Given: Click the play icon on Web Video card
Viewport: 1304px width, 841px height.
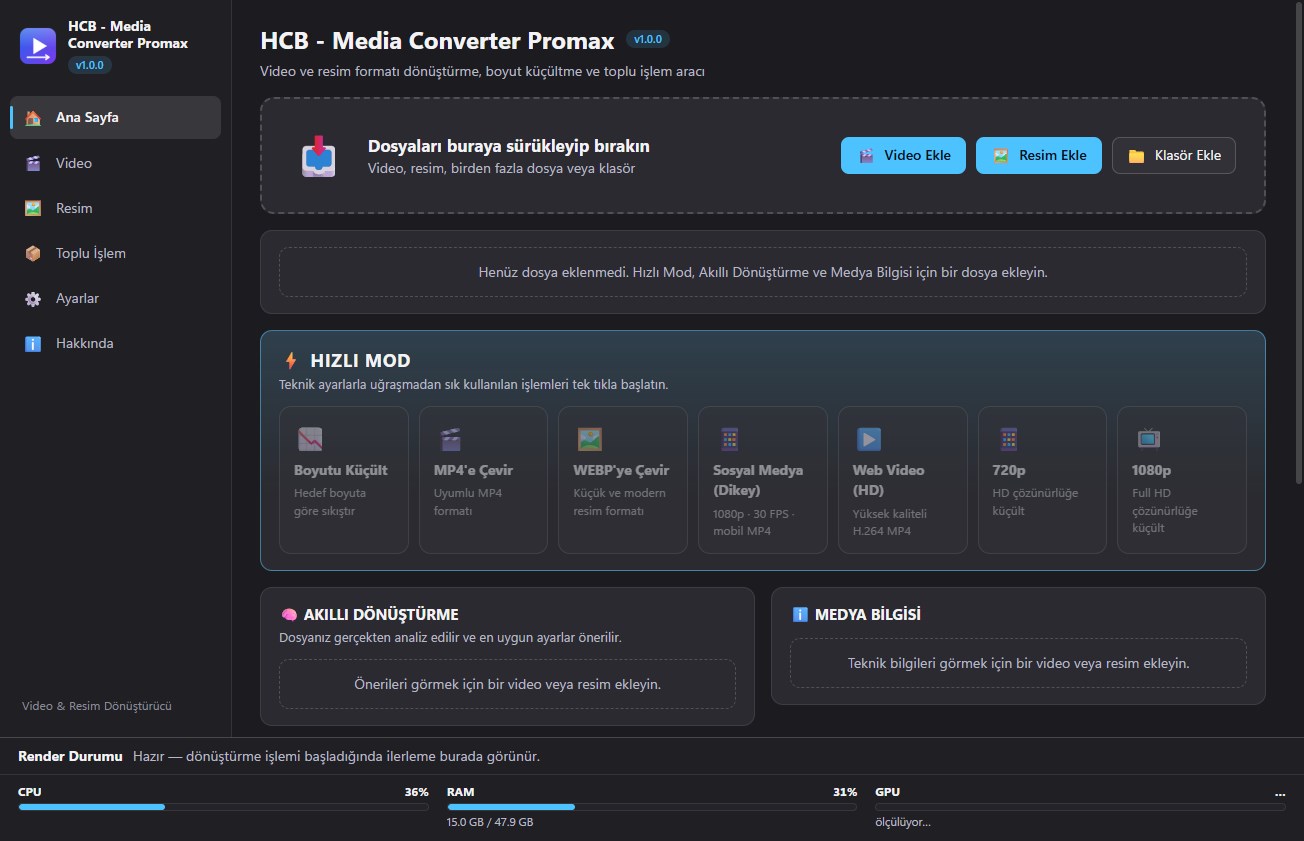Looking at the screenshot, I should point(869,439).
